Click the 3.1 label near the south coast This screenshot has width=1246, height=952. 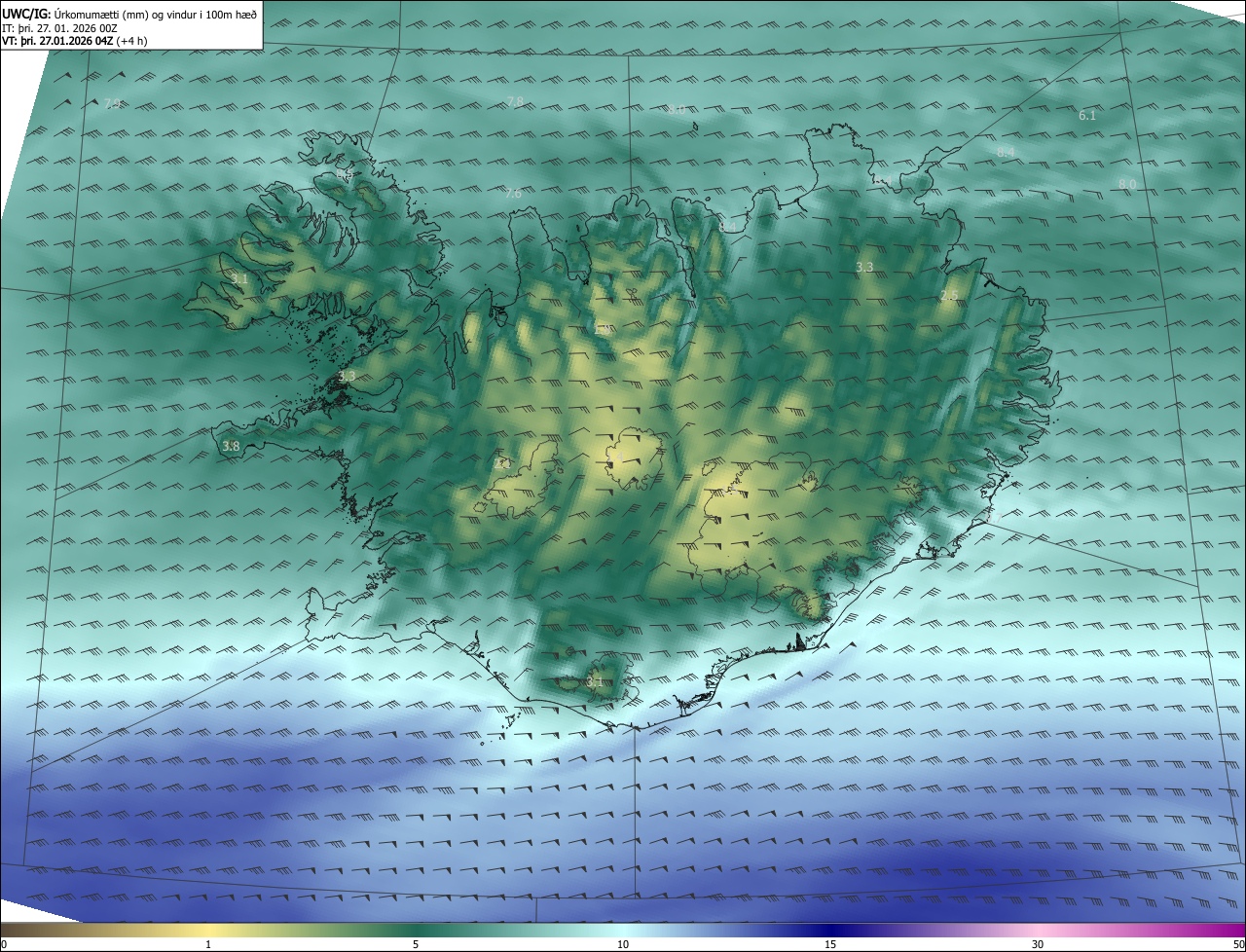pyautogui.click(x=594, y=682)
